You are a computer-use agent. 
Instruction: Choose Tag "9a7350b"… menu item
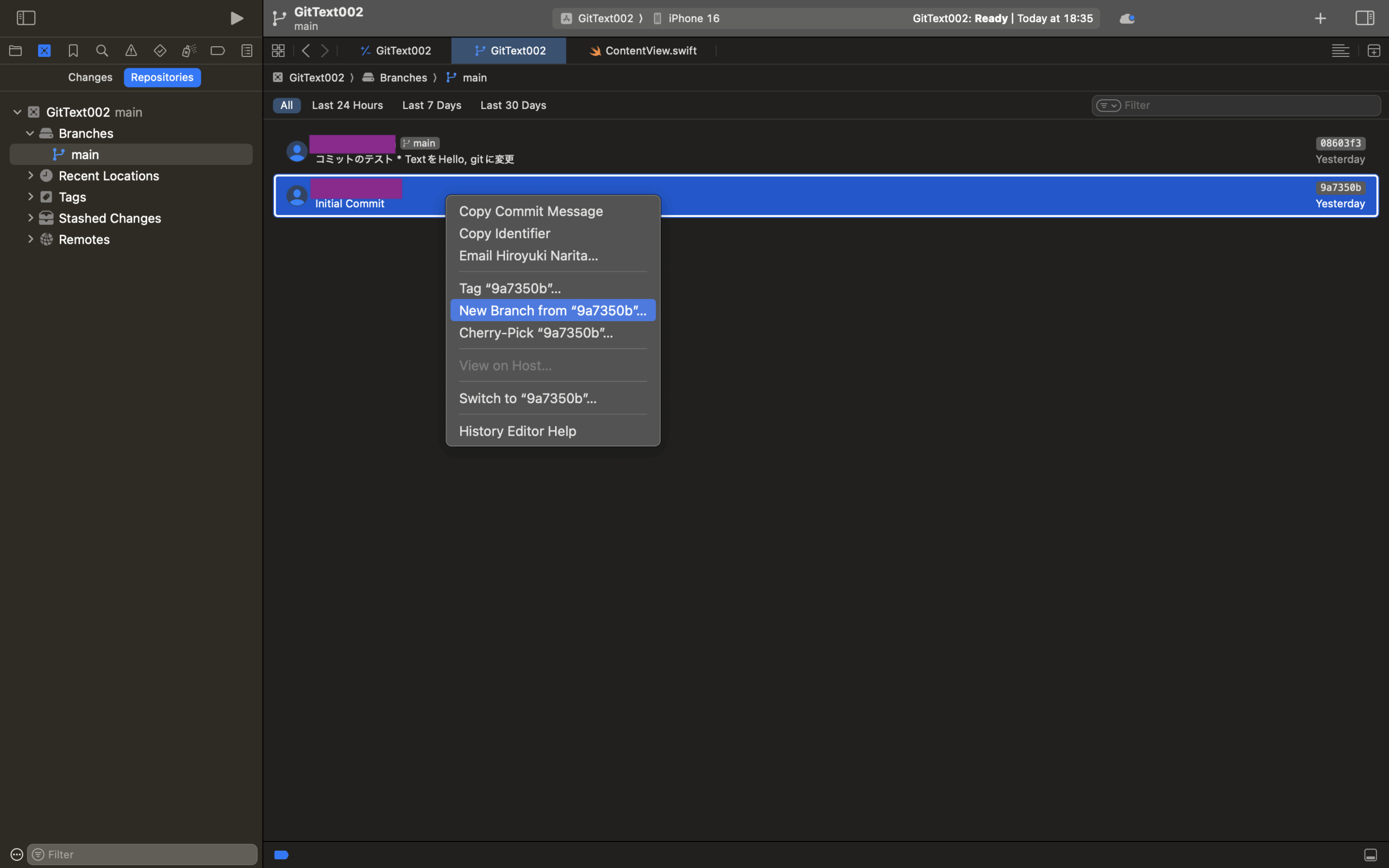553,288
